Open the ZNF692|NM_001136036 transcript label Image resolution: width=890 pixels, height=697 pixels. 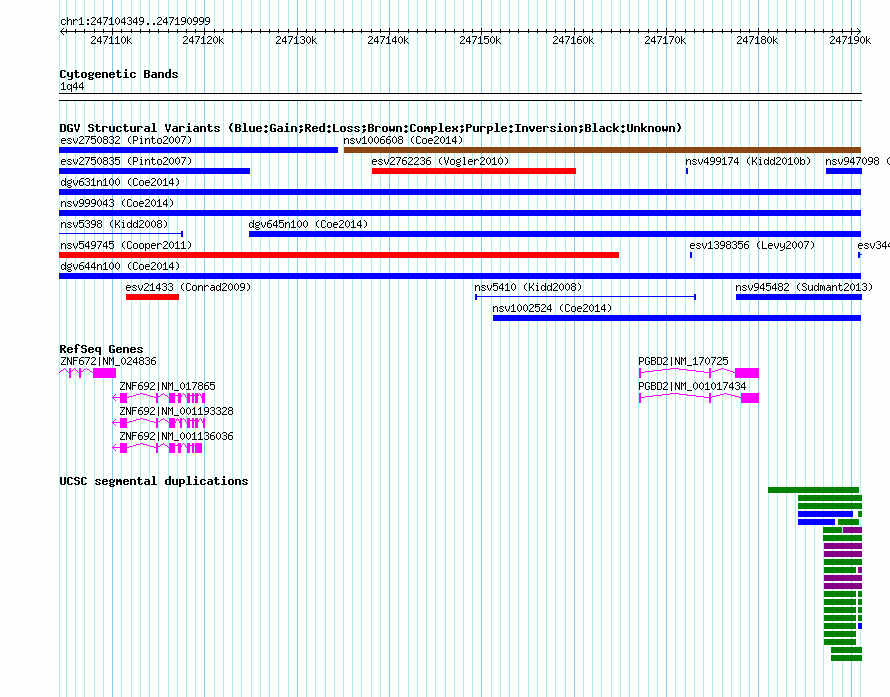(177, 436)
